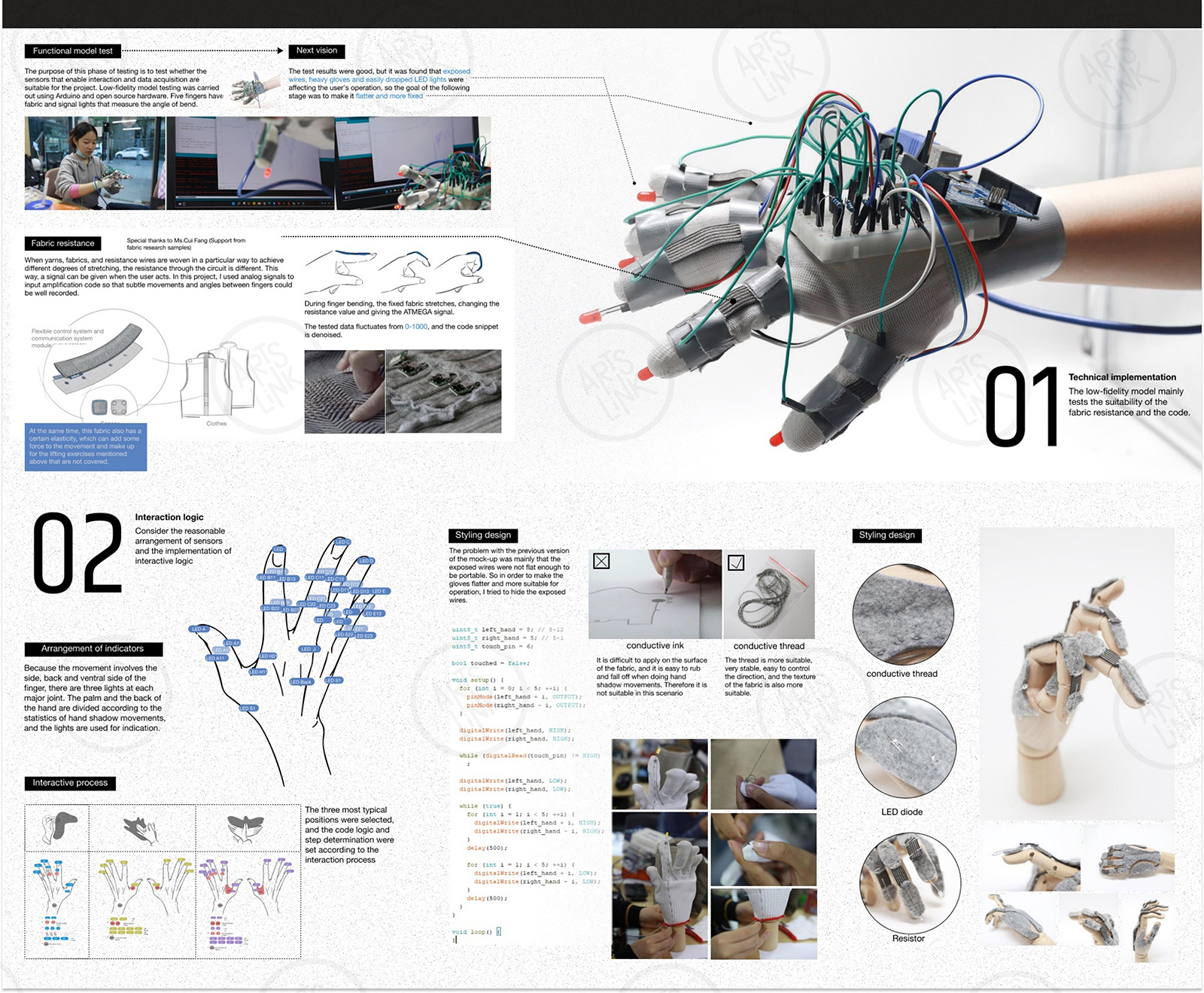Click the crossed-out box above conductive ink
This screenshot has width=1204, height=993.
pyautogui.click(x=601, y=561)
